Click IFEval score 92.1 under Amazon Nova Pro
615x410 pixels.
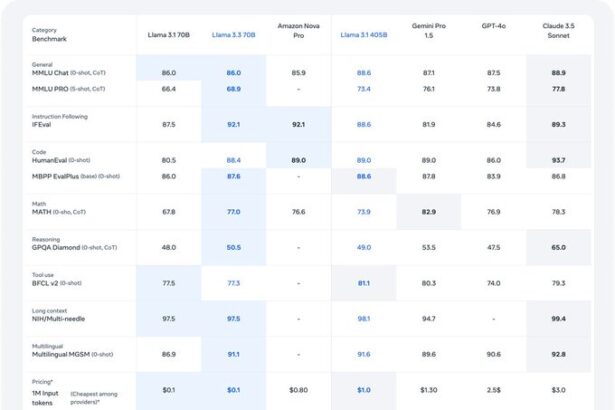[x=298, y=125]
